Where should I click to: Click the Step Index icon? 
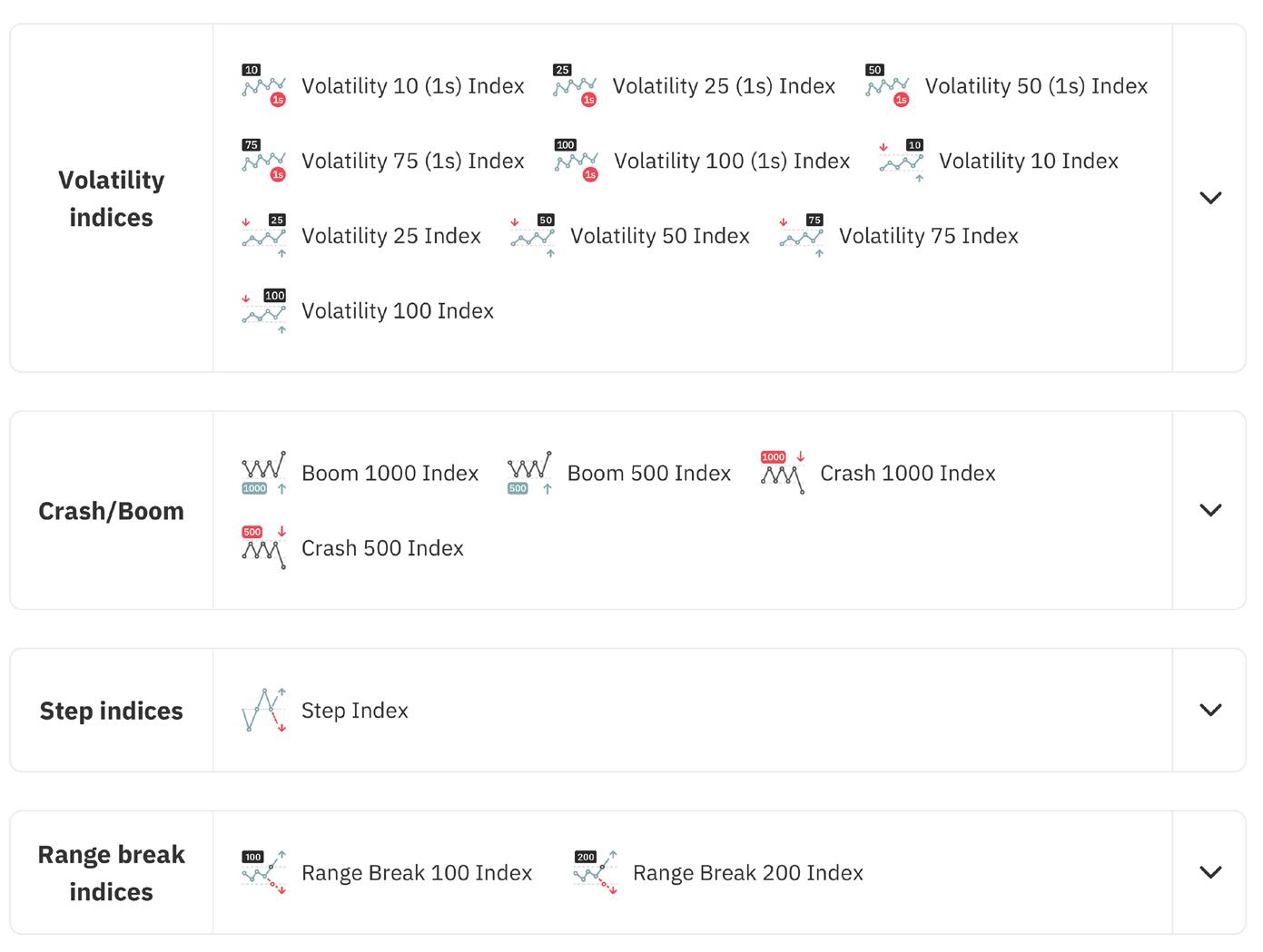pyautogui.click(x=264, y=711)
